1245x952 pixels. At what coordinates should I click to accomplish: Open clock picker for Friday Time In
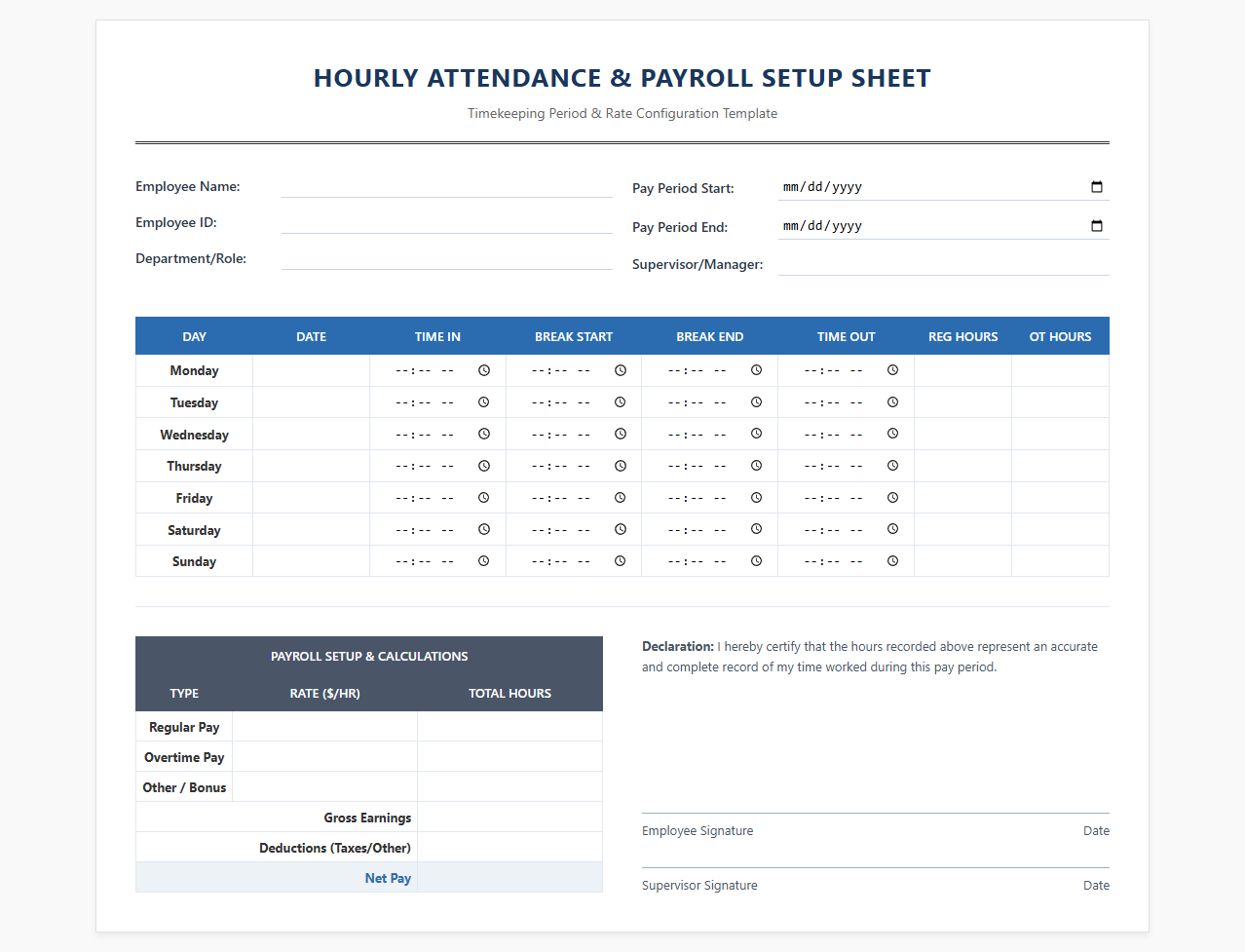(484, 498)
